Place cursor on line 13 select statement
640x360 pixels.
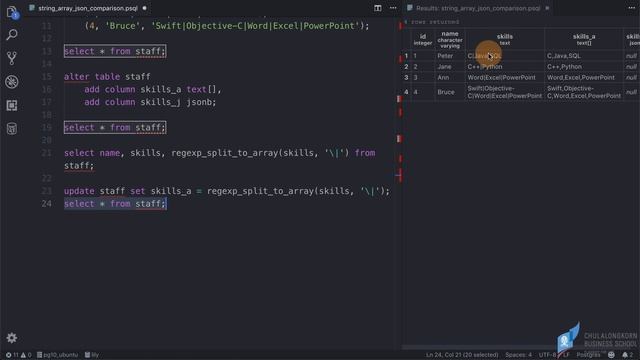tap(115, 51)
